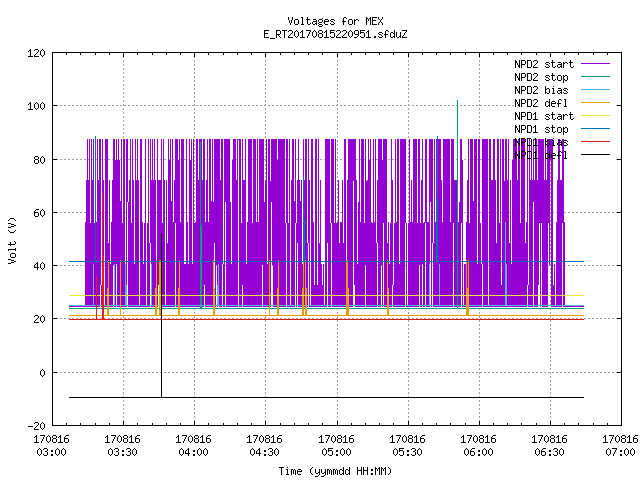Click the x-axis time label 04:30

click(x=264, y=453)
